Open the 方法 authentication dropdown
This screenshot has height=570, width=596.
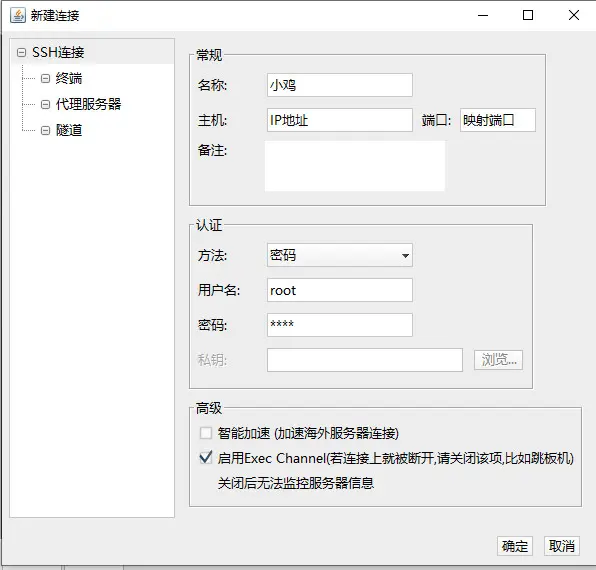[339, 255]
